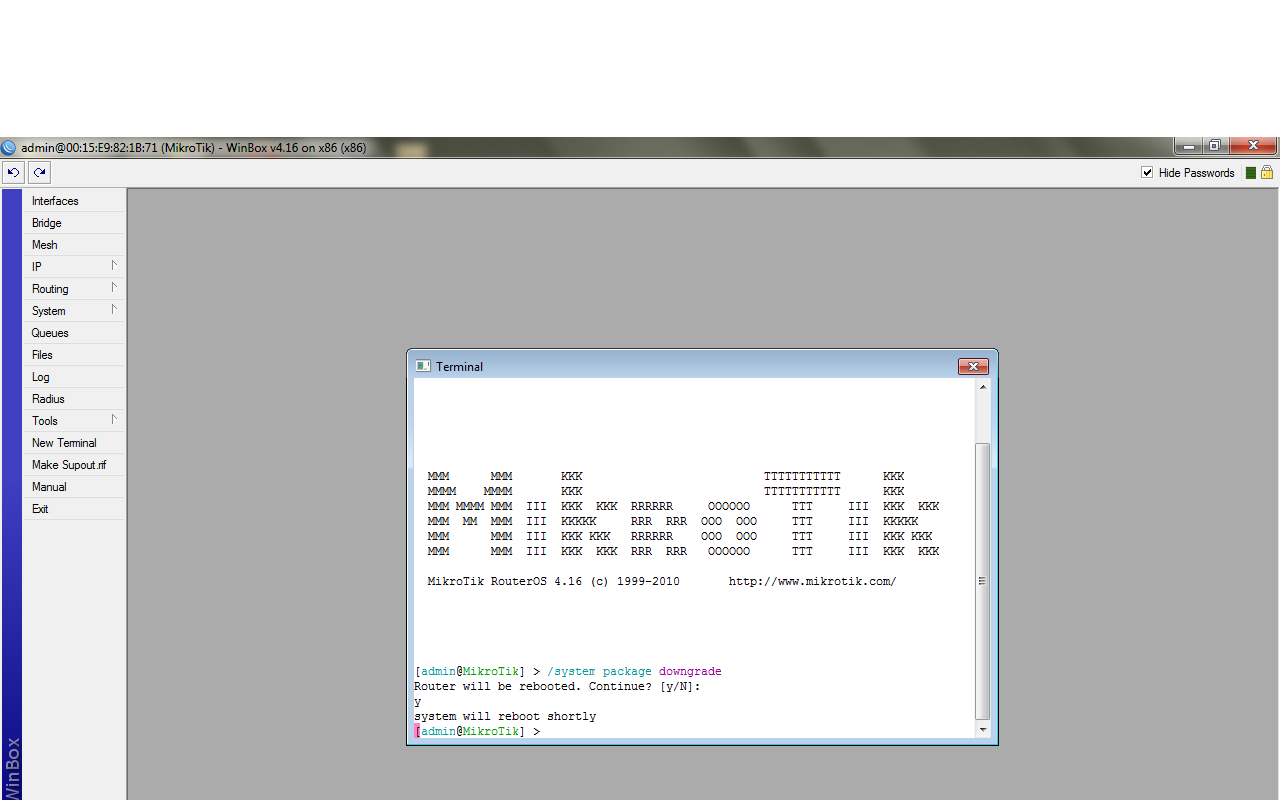Screen dimensions: 1280x800
Task: Click 'MikroTik RouterOS 4.16' banner text
Action: pos(505,581)
